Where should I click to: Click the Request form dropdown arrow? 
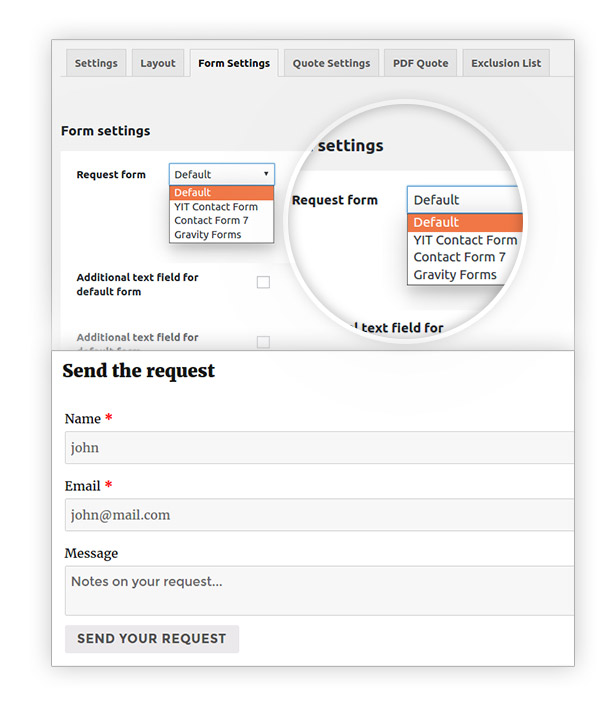(x=266, y=174)
